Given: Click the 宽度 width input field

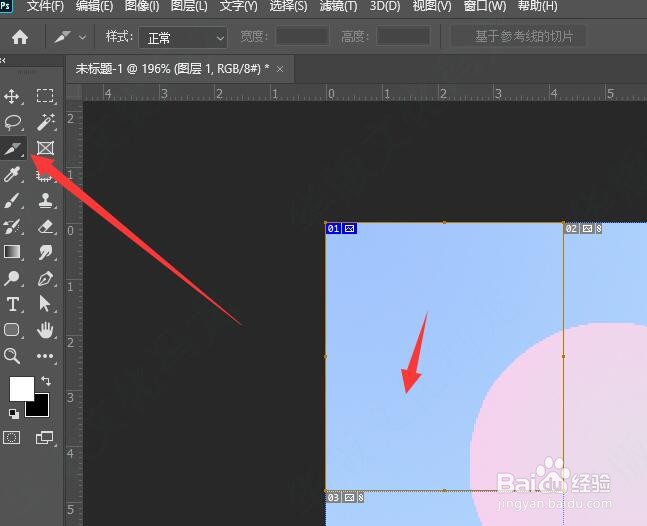Looking at the screenshot, I should (302, 36).
